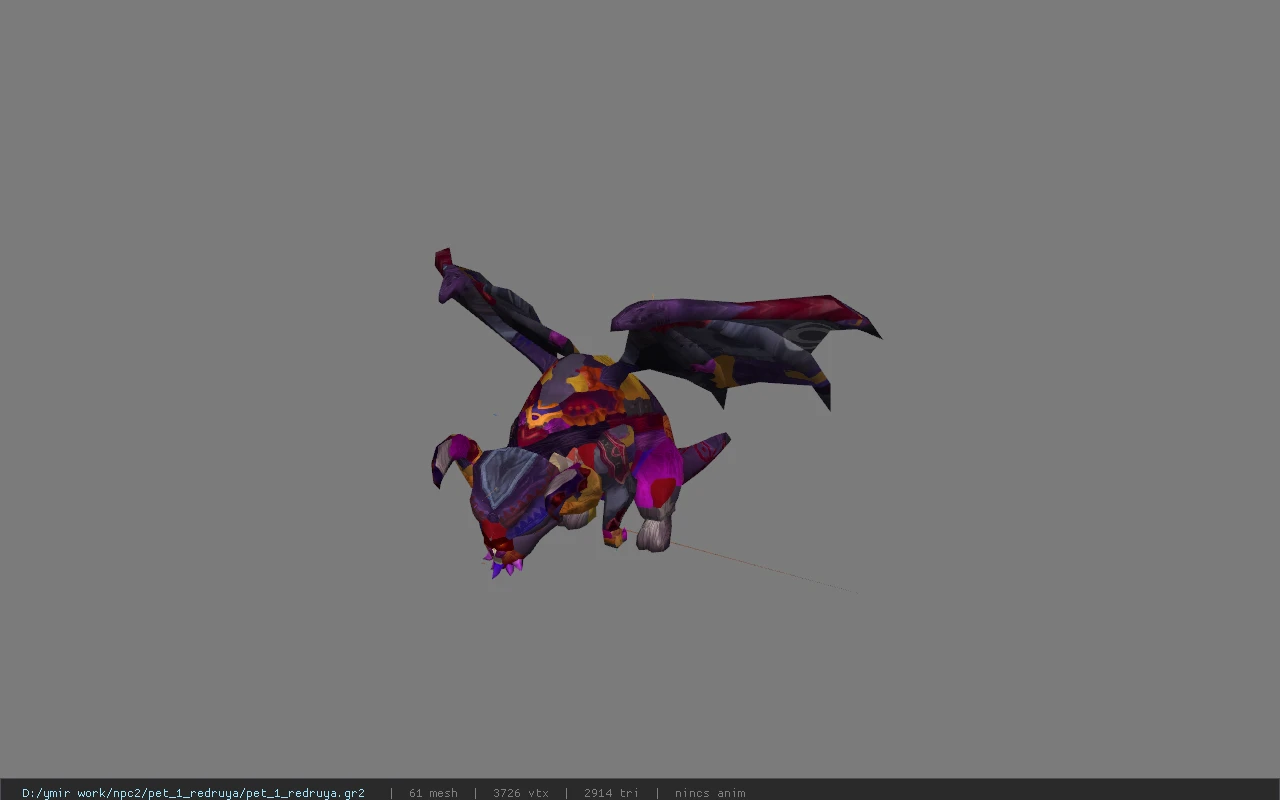Click the "61 mesh" status entry
This screenshot has height=800, width=1280.
coord(433,793)
